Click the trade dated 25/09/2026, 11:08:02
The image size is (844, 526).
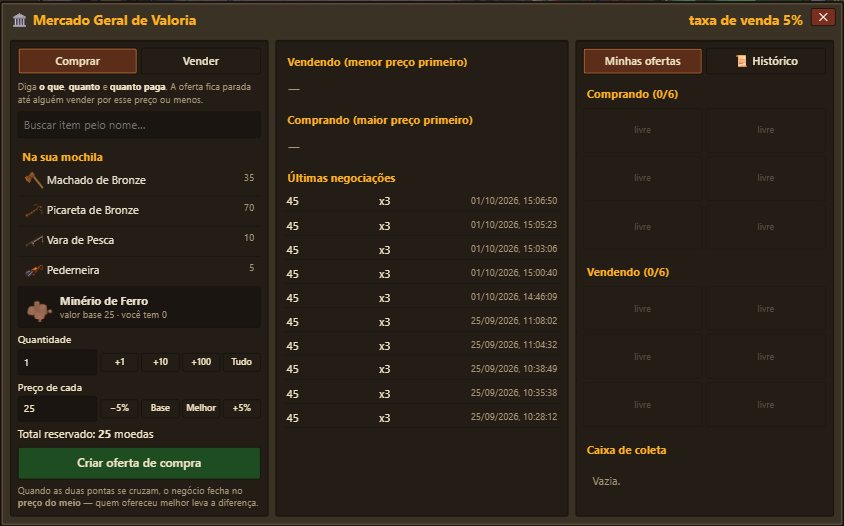pyautogui.click(x=421, y=321)
